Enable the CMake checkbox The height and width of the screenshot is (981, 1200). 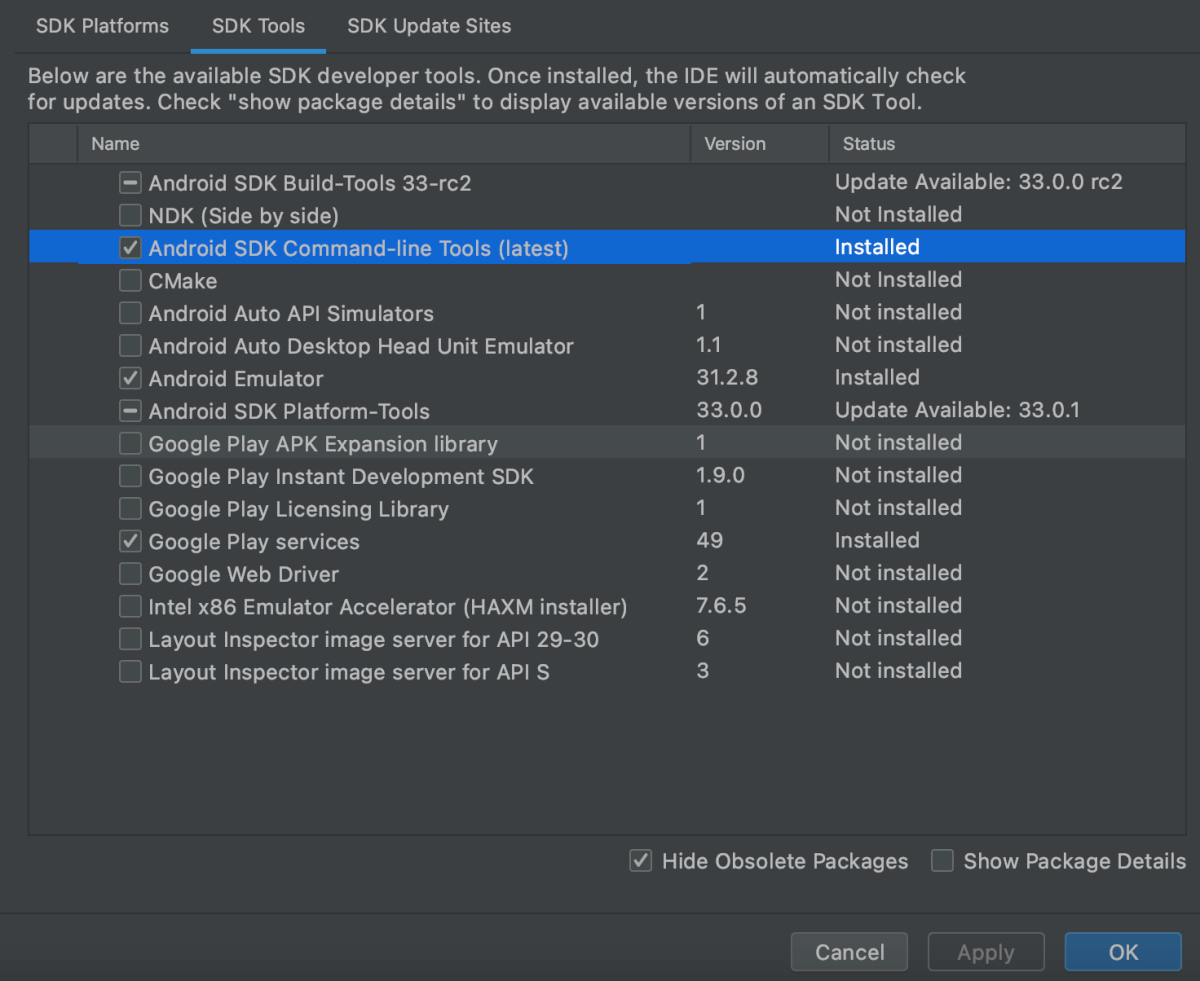click(x=130, y=281)
